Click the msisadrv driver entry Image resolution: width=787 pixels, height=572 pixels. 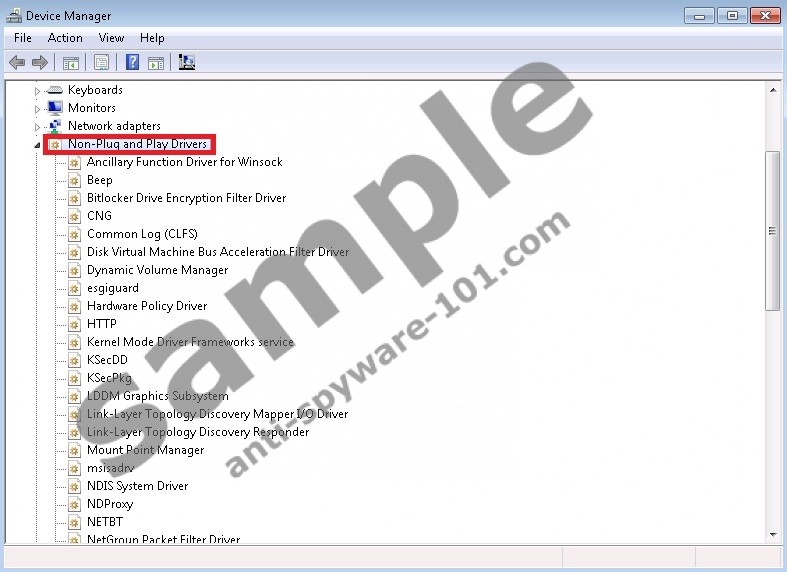pyautogui.click(x=110, y=468)
